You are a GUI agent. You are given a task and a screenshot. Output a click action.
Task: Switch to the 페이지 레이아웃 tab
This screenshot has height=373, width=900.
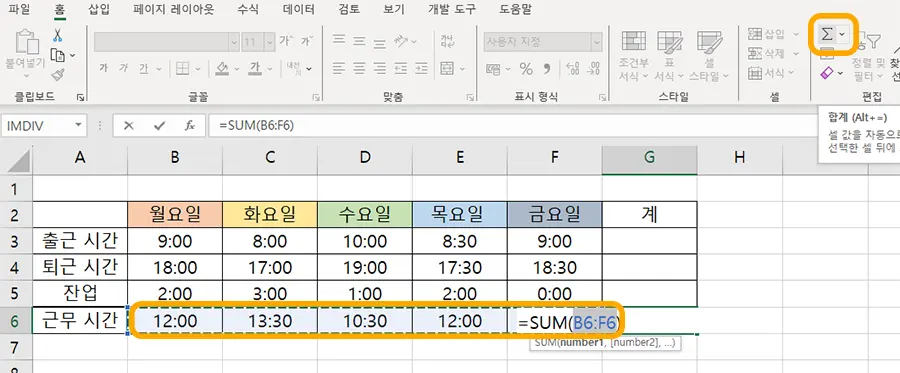(x=173, y=9)
